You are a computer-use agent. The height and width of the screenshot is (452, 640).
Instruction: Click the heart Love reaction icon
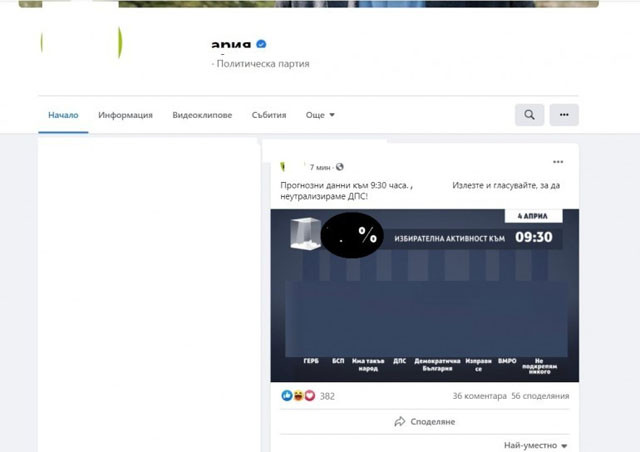tap(310, 395)
